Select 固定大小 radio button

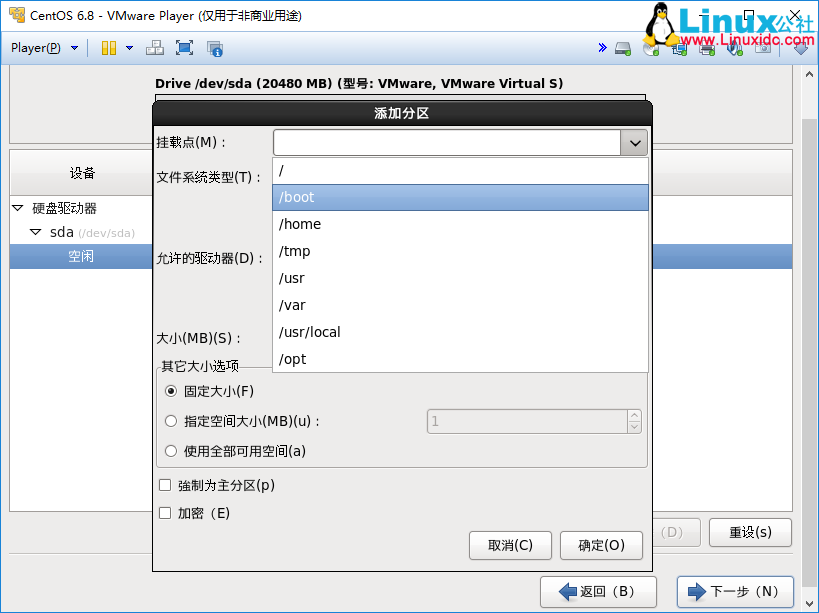tap(171, 391)
